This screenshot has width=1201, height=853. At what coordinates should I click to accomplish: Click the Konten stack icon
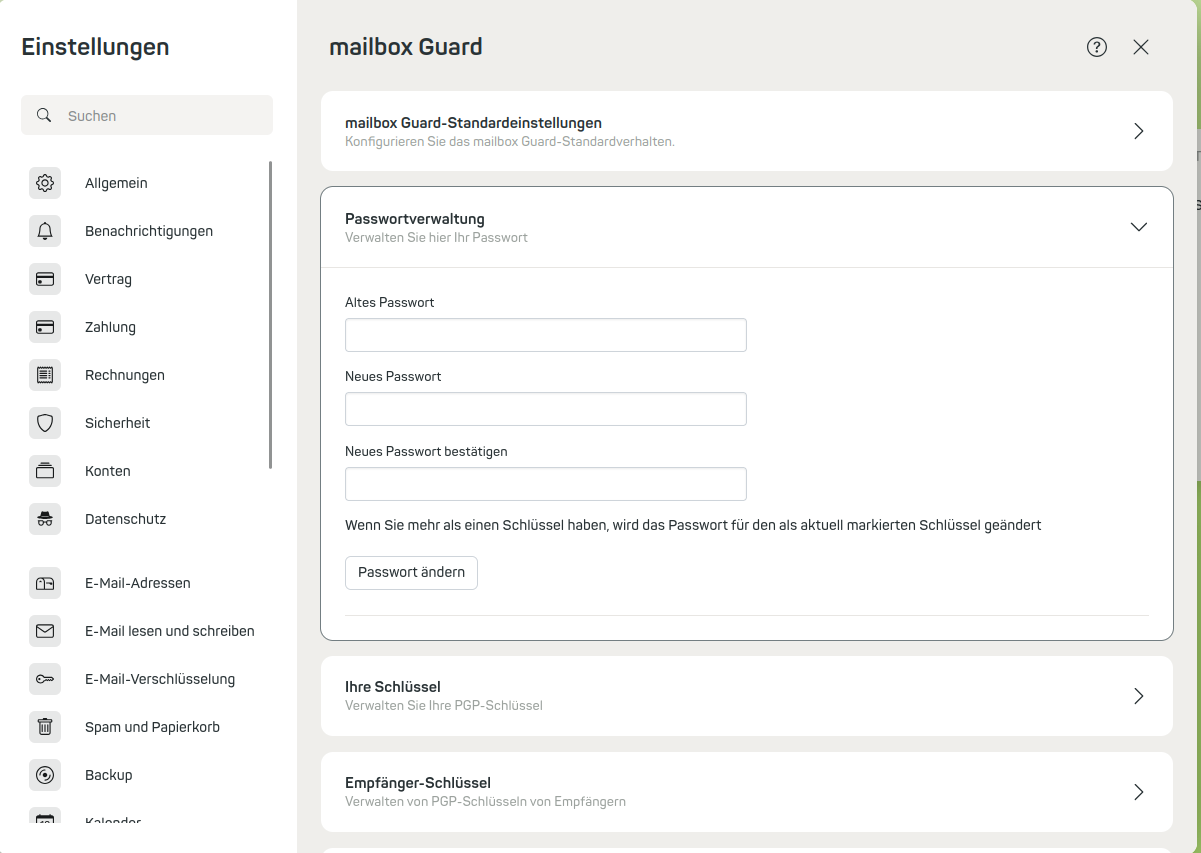pos(45,471)
